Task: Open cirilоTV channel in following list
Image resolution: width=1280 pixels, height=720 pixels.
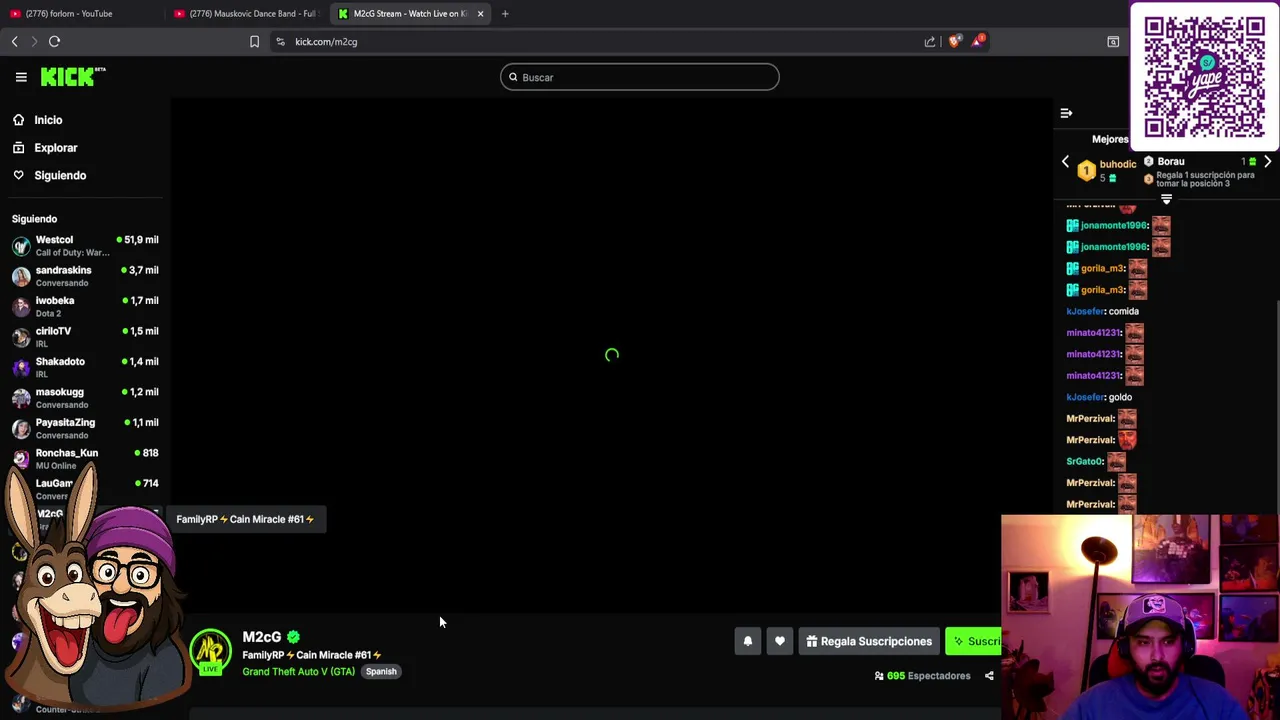Action: click(85, 337)
